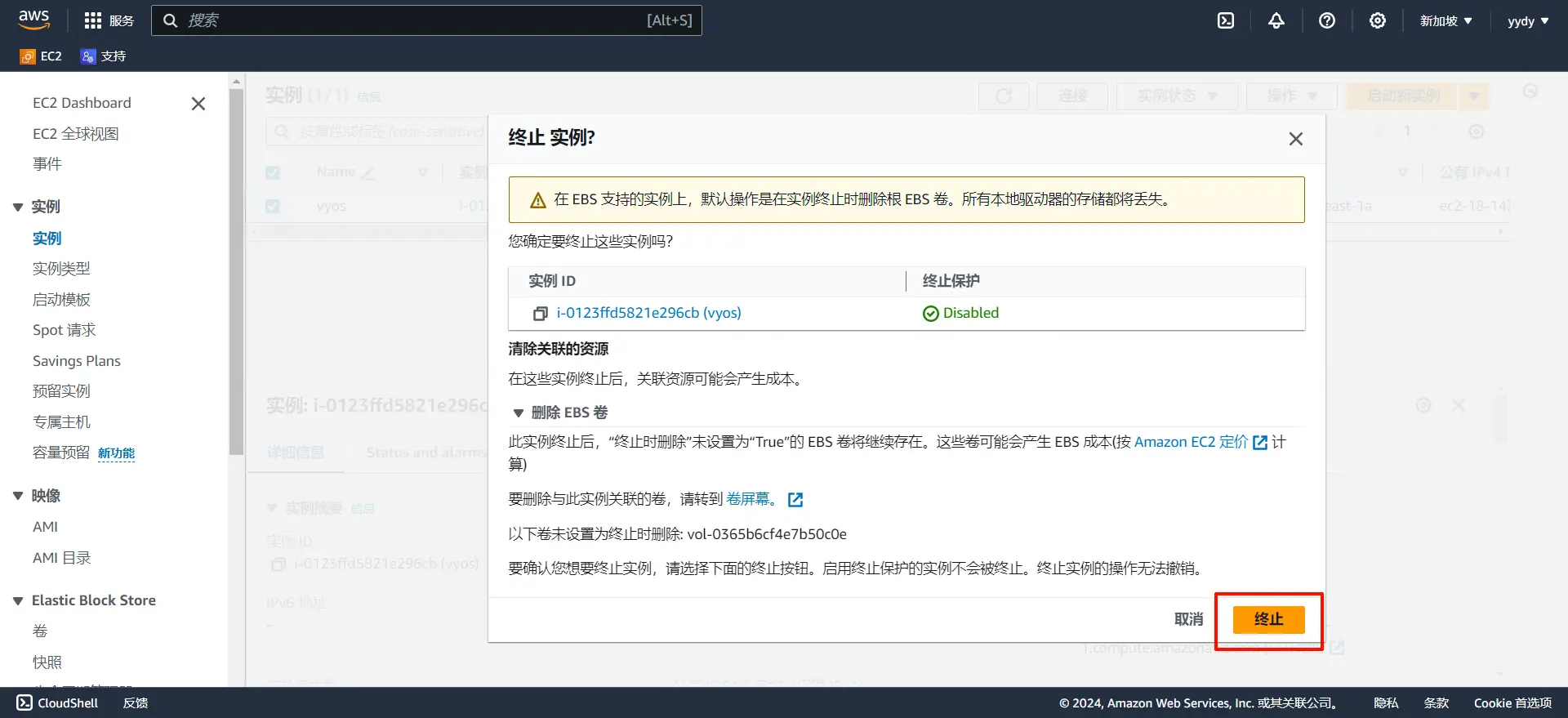
Task: Open 事件 in sidebar
Action: click(47, 164)
